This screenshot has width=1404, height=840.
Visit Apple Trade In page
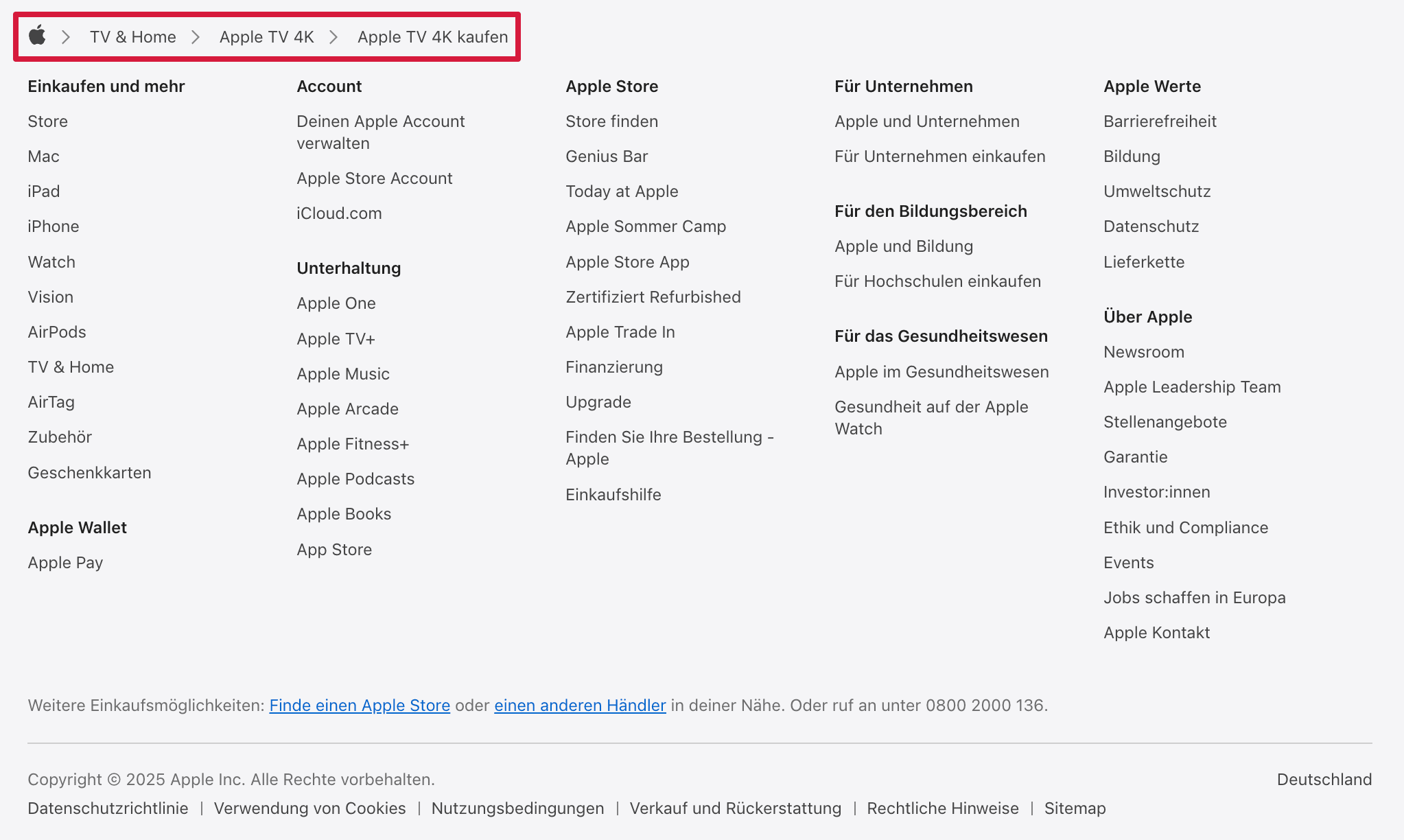[620, 332]
